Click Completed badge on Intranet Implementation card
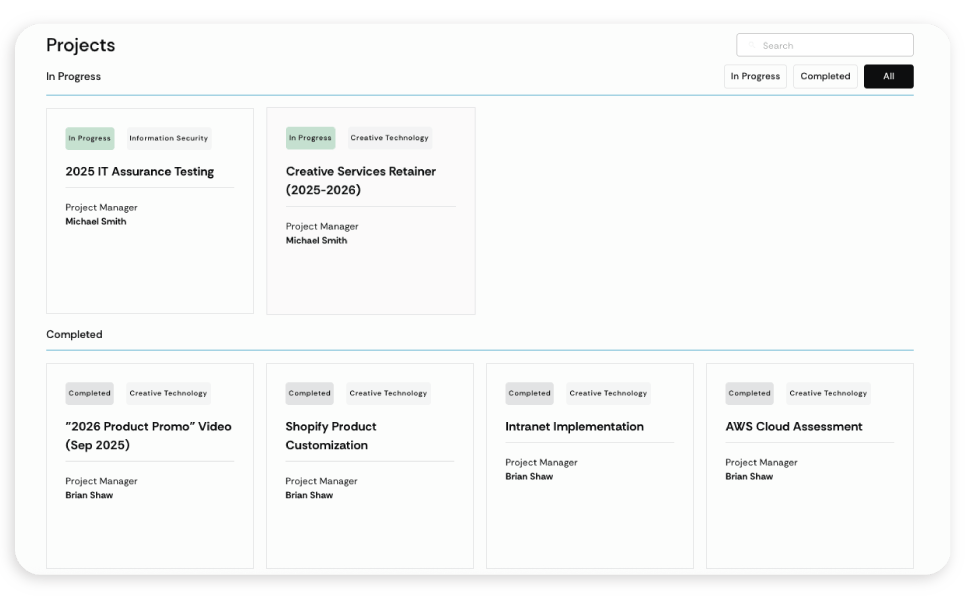966x597 pixels. [x=529, y=393]
